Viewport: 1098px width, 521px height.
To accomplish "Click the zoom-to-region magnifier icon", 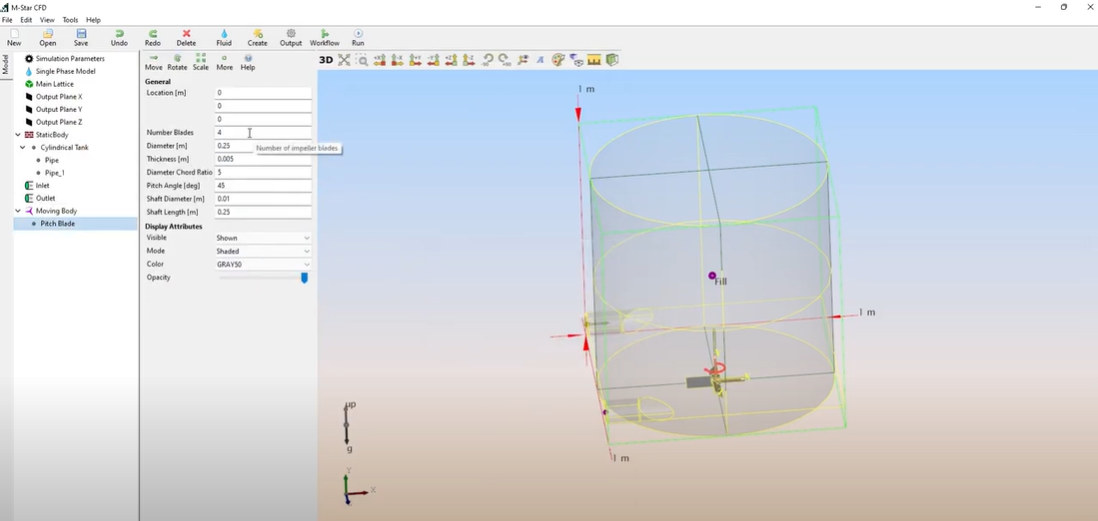I will coord(362,60).
